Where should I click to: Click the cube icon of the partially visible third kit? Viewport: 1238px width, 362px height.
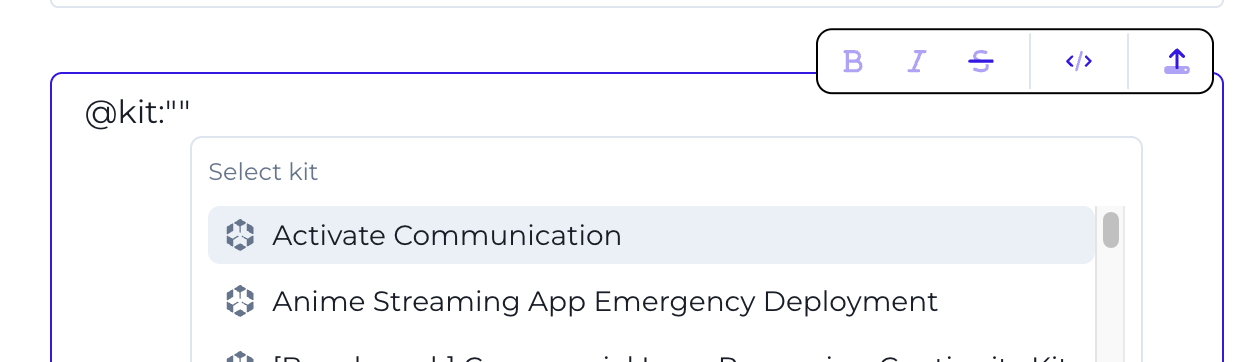(240, 357)
